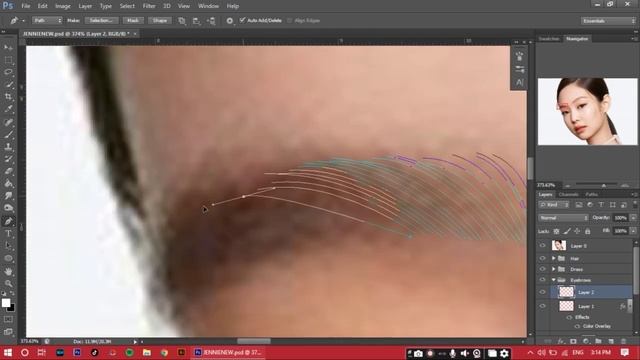Switch to the Swatches tab
Viewport: 640px width, 360px height.
click(x=549, y=39)
